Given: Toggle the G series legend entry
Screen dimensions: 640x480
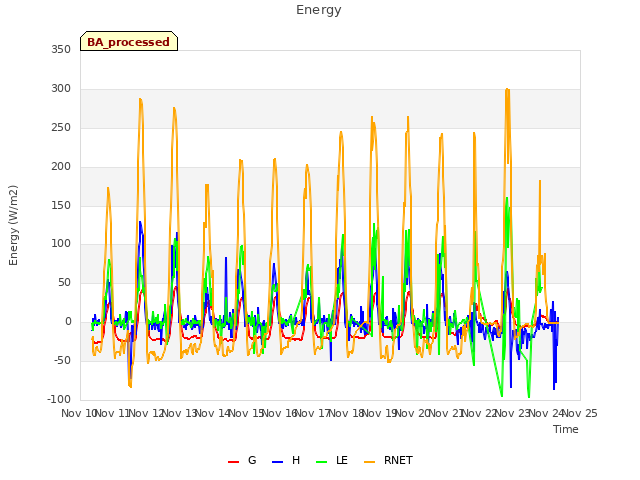Looking at the screenshot, I should point(242,460).
